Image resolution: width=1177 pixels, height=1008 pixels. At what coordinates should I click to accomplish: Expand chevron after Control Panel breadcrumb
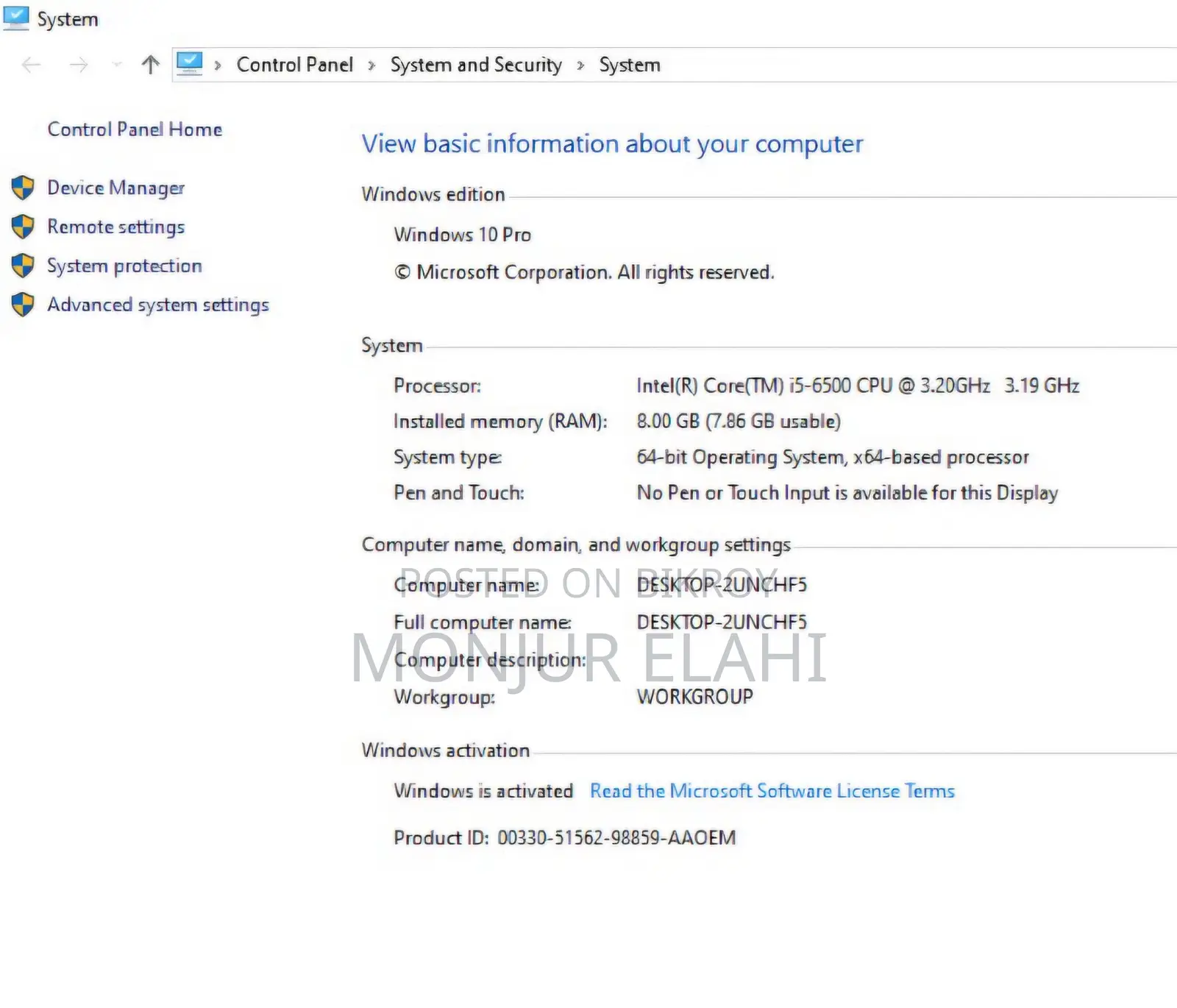[x=371, y=65]
